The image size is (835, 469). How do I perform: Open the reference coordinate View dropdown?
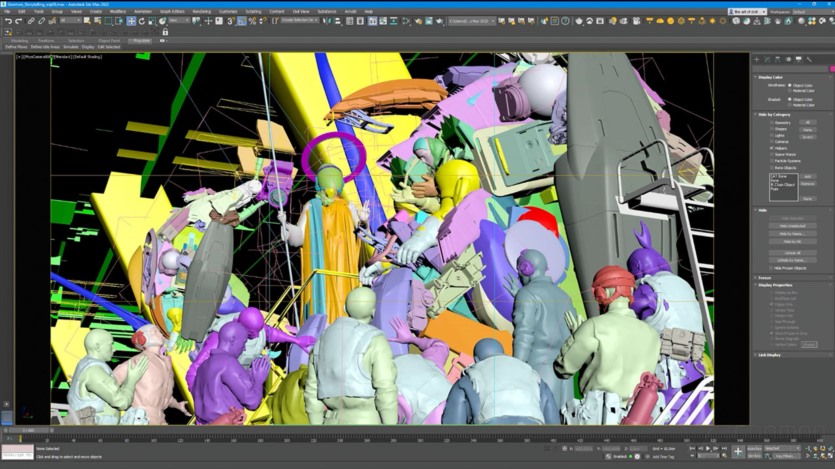pos(178,21)
